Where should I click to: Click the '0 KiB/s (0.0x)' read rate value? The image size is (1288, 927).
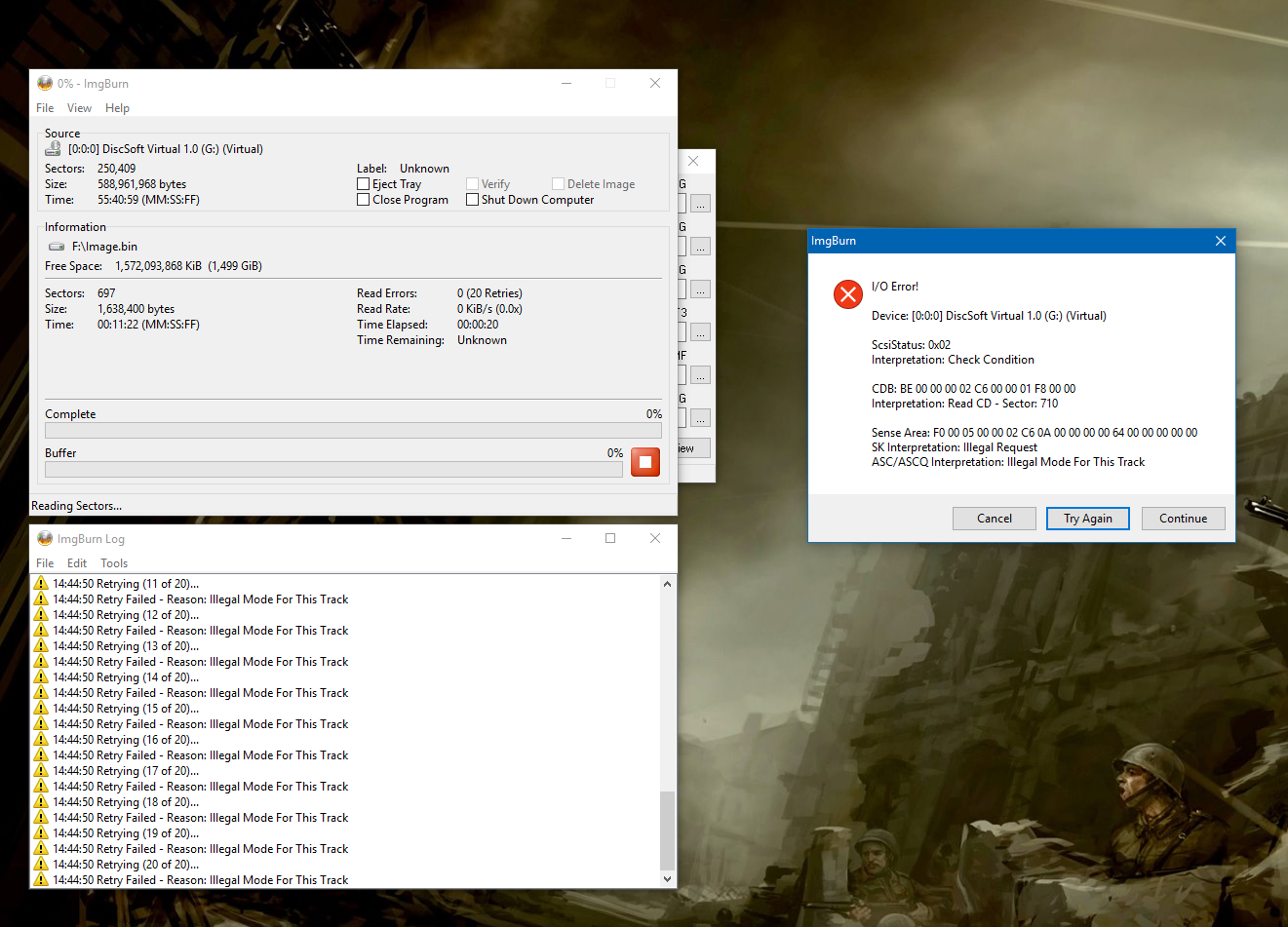click(x=489, y=309)
